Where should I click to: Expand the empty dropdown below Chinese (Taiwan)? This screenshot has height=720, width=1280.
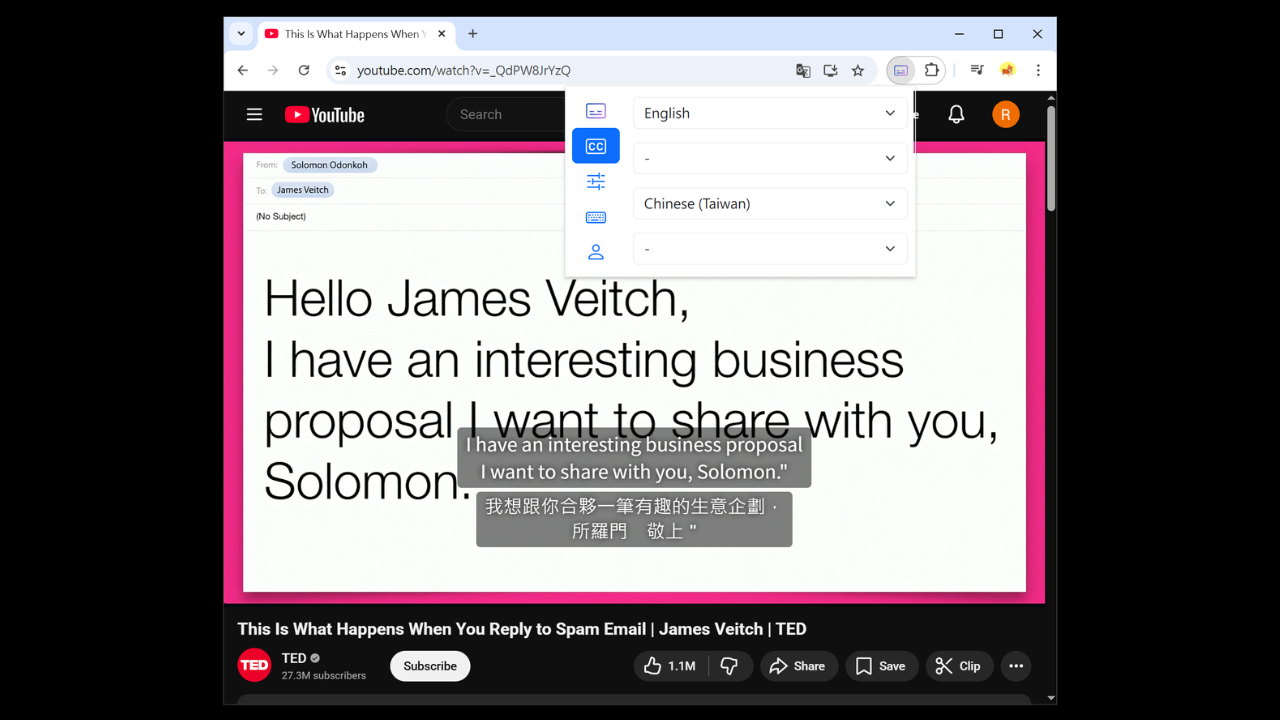click(770, 248)
